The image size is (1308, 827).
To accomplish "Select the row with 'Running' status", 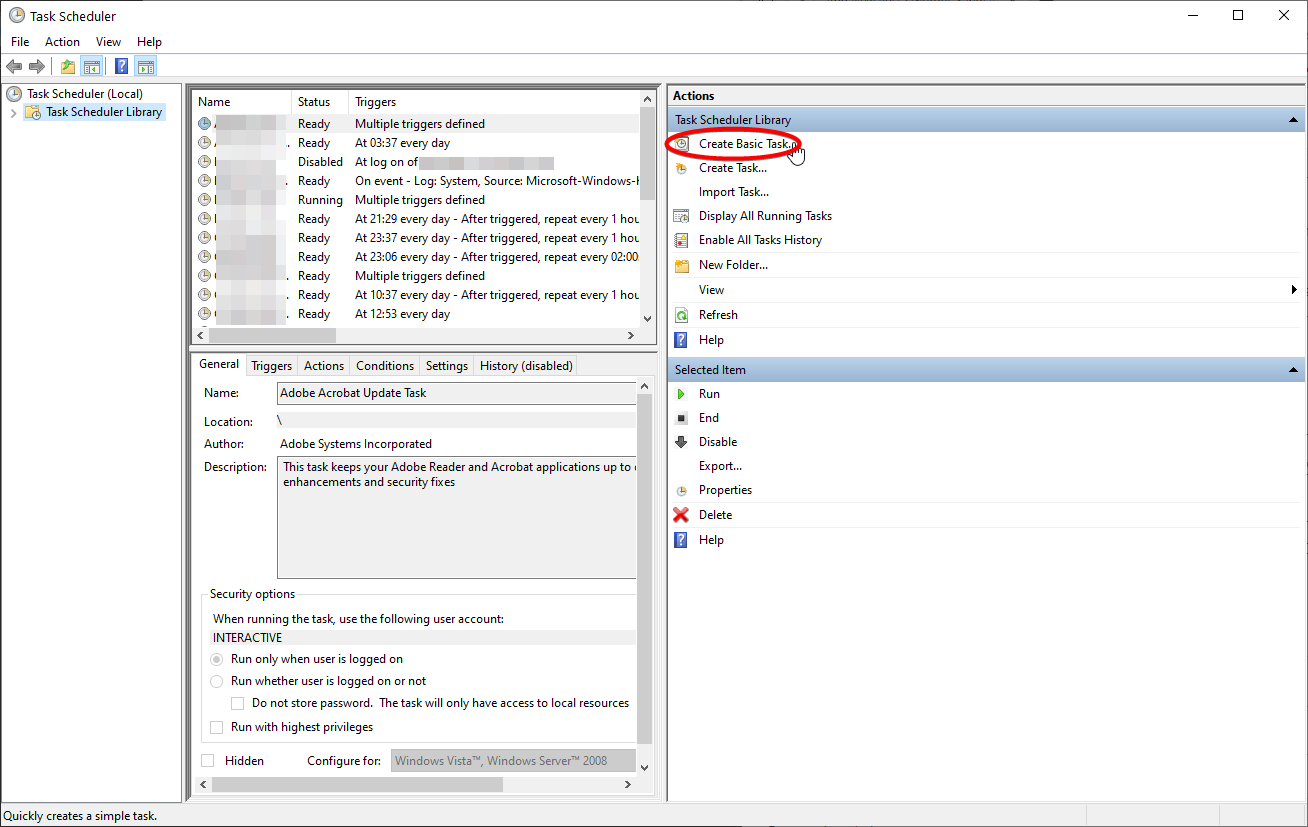I will tap(416, 200).
